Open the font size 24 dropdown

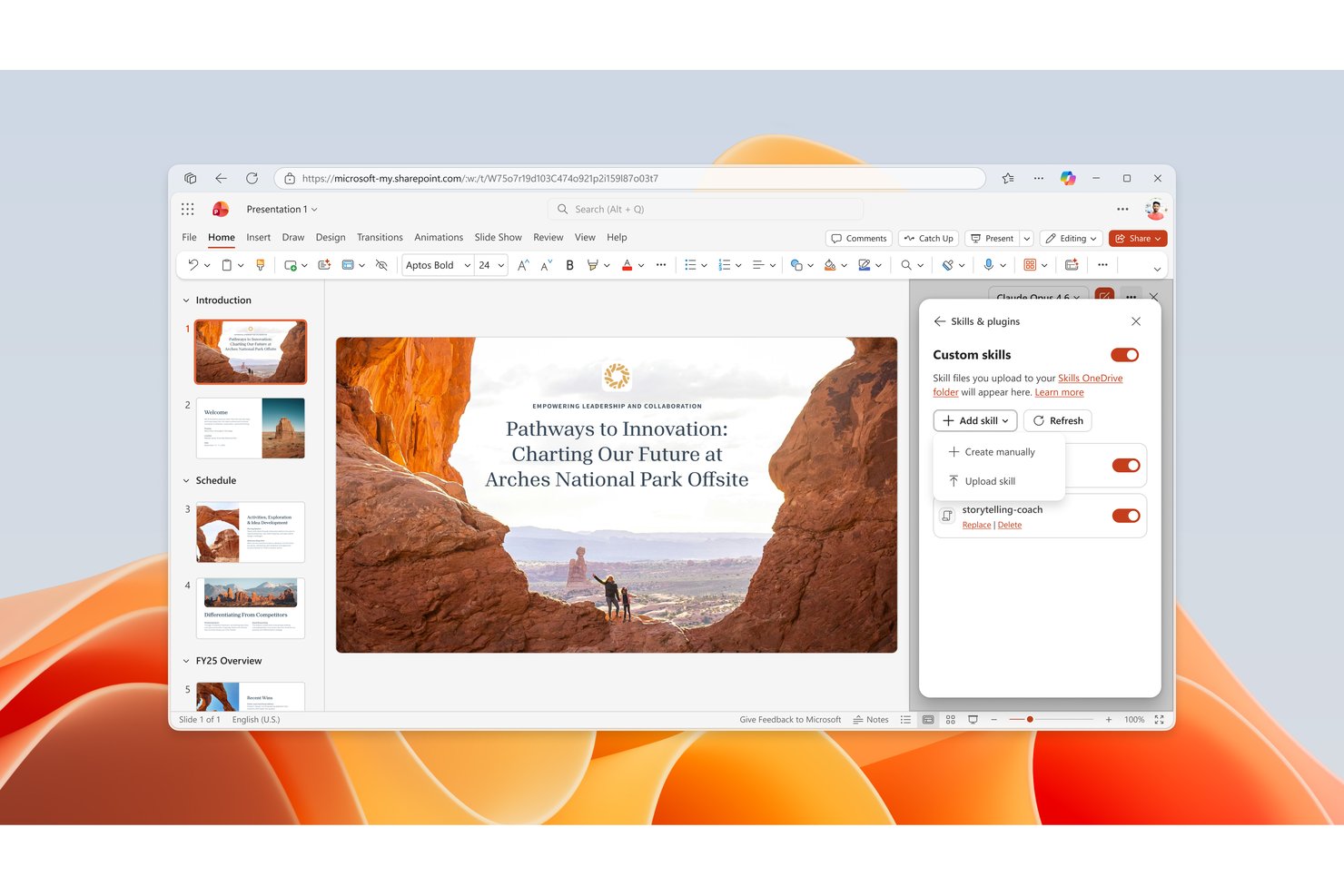tap(491, 265)
